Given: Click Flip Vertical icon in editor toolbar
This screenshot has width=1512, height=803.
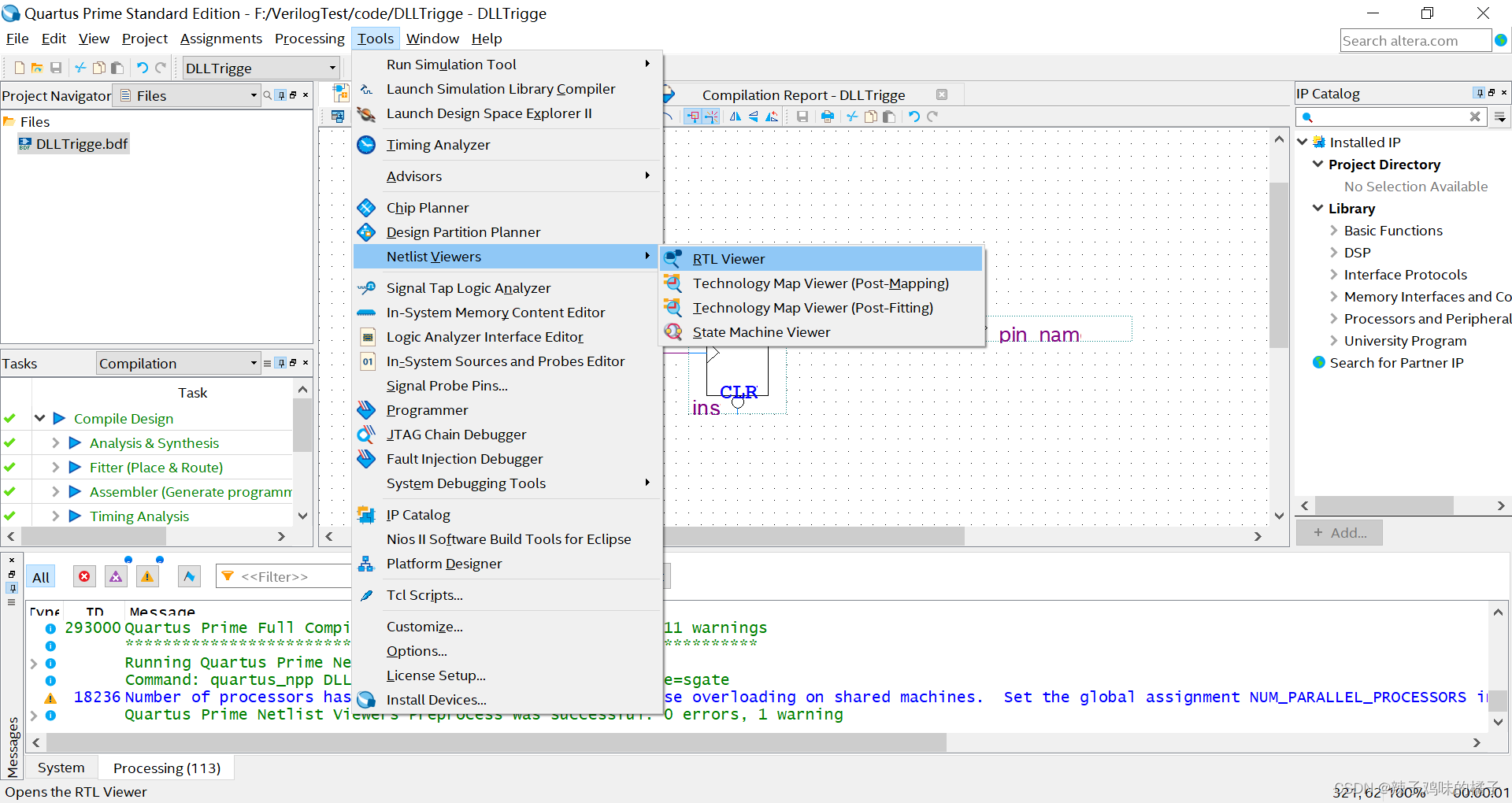Looking at the screenshot, I should pos(754,117).
